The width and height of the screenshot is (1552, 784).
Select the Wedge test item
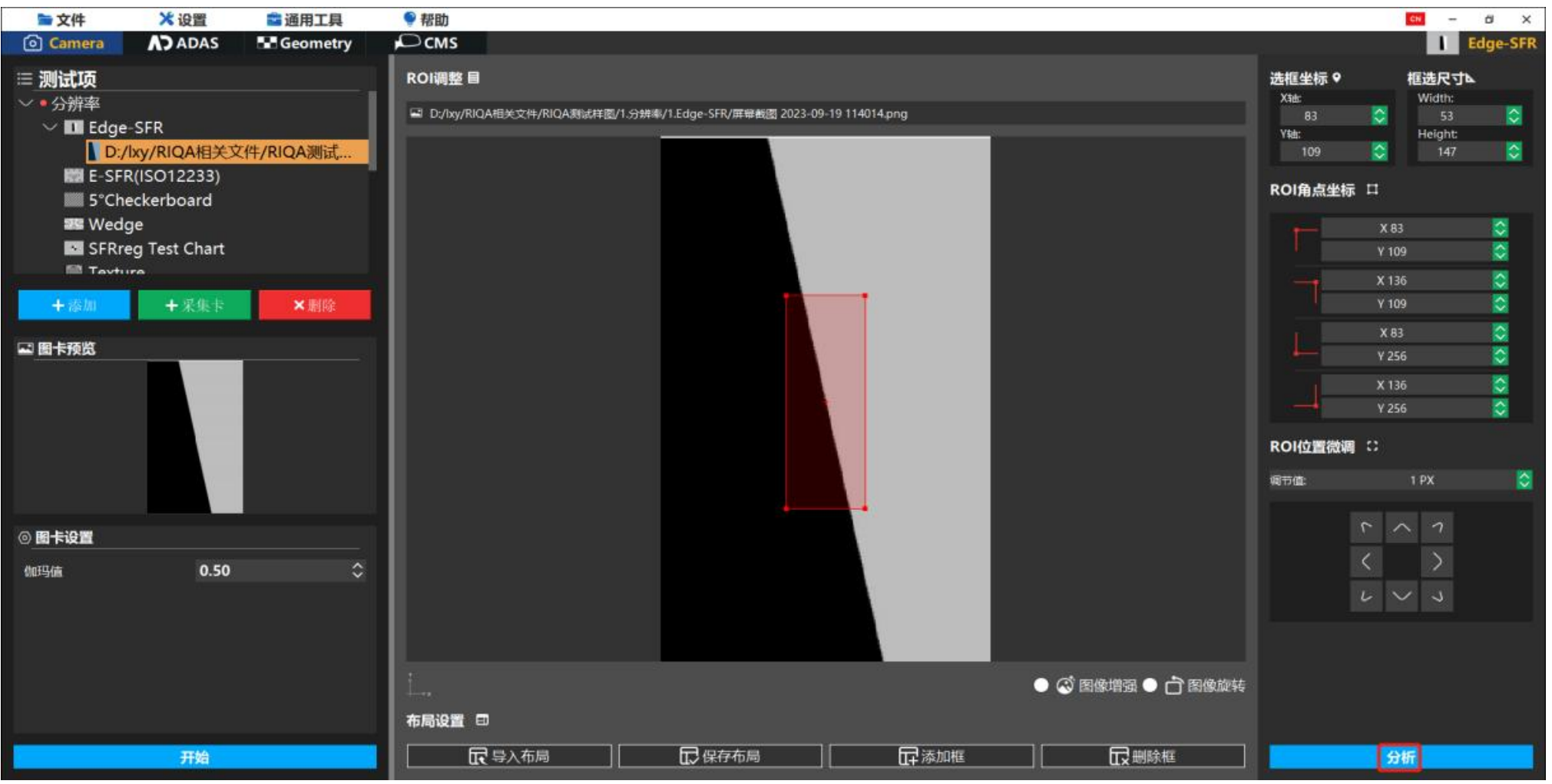115,225
